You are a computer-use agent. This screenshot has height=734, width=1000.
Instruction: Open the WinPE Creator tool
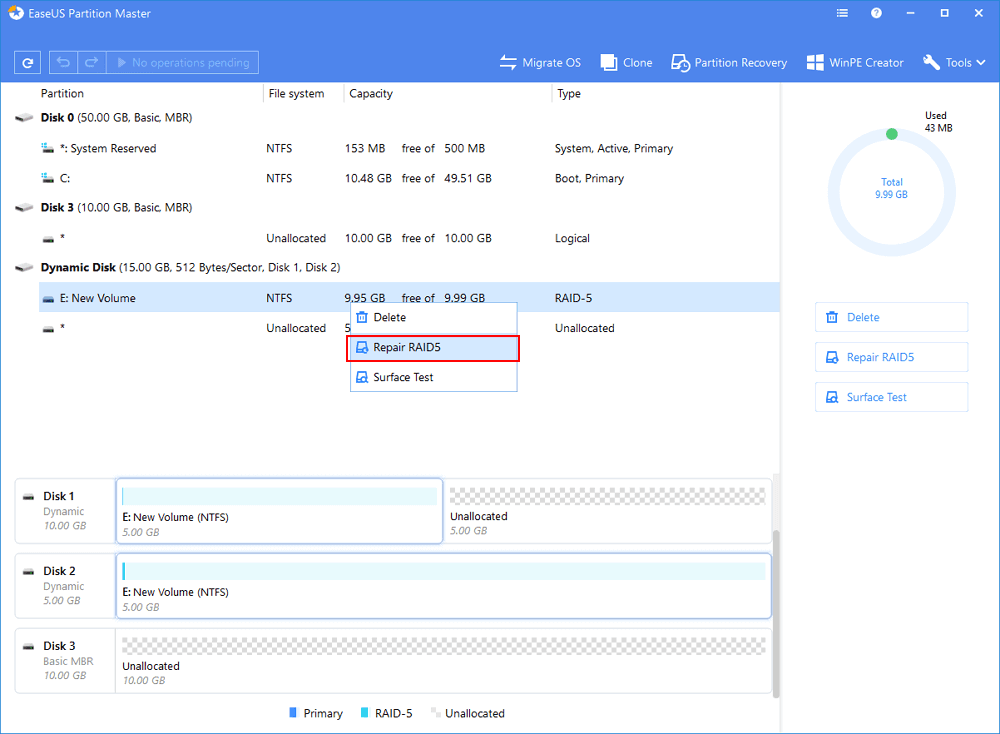tap(854, 62)
